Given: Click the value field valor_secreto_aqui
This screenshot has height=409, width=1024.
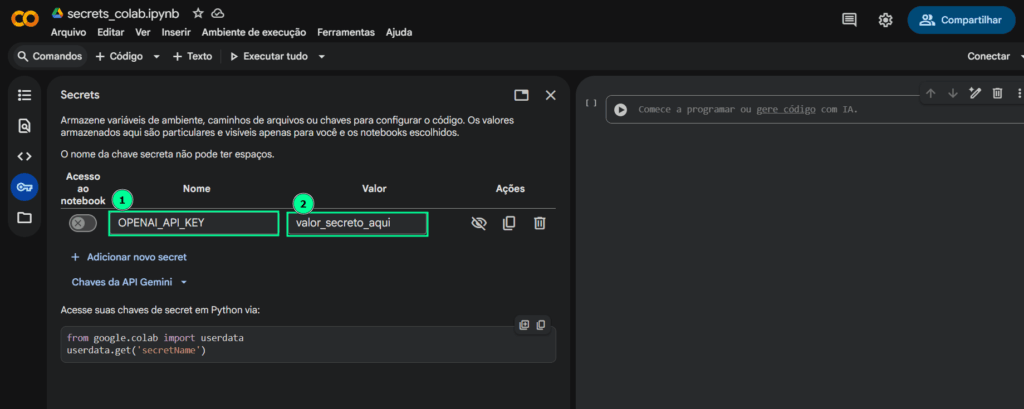Looking at the screenshot, I should point(357,223).
